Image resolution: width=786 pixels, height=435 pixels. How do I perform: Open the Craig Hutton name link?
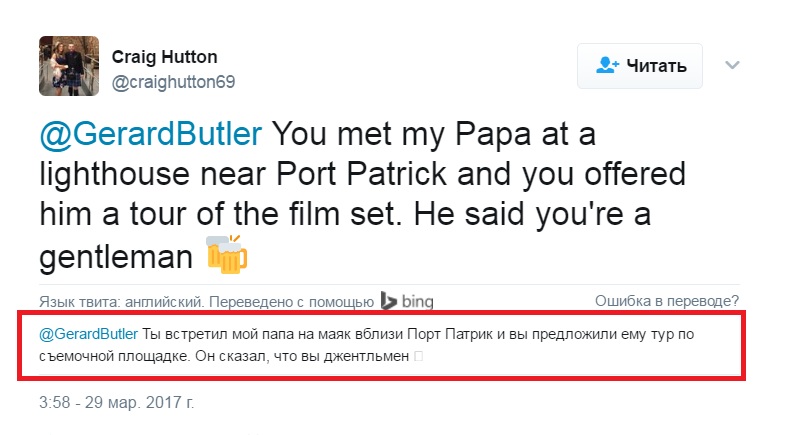tap(164, 56)
